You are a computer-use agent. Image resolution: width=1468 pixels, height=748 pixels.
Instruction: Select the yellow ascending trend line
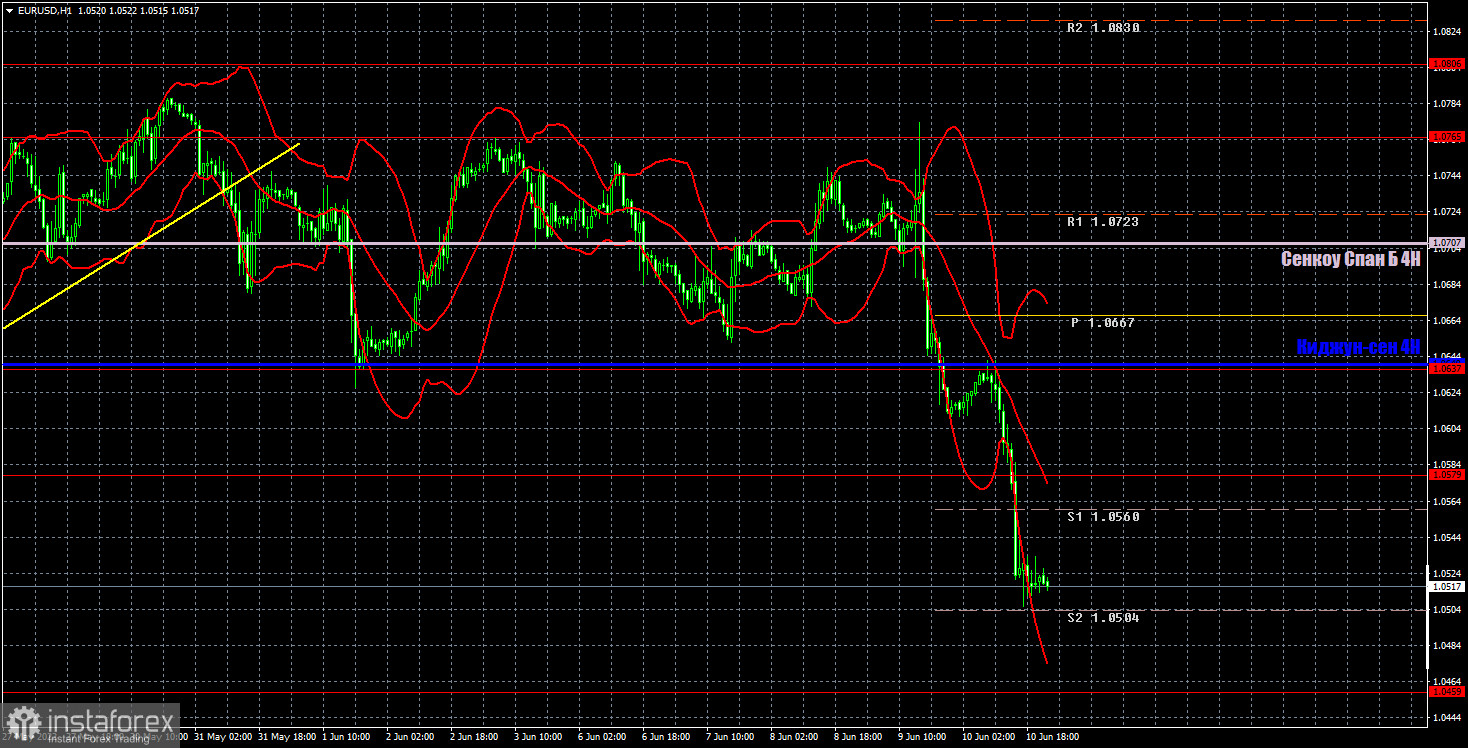click(x=150, y=236)
